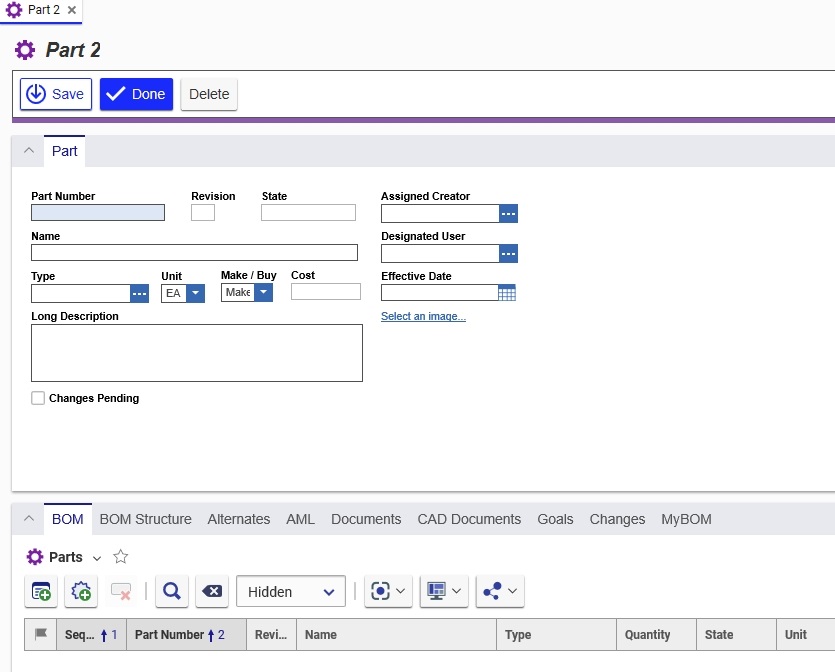The image size is (835, 672).
Task: Click the Long Description text area
Action: click(197, 353)
